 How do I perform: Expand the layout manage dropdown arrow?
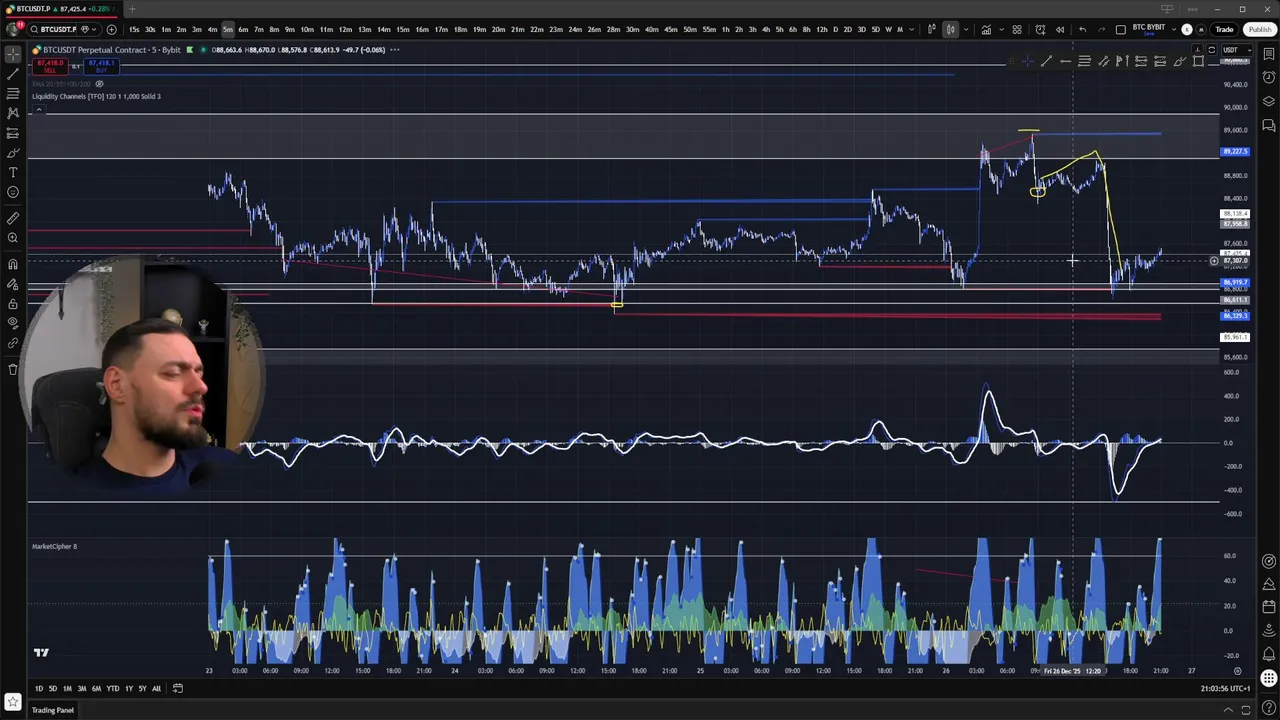click(x=1173, y=29)
